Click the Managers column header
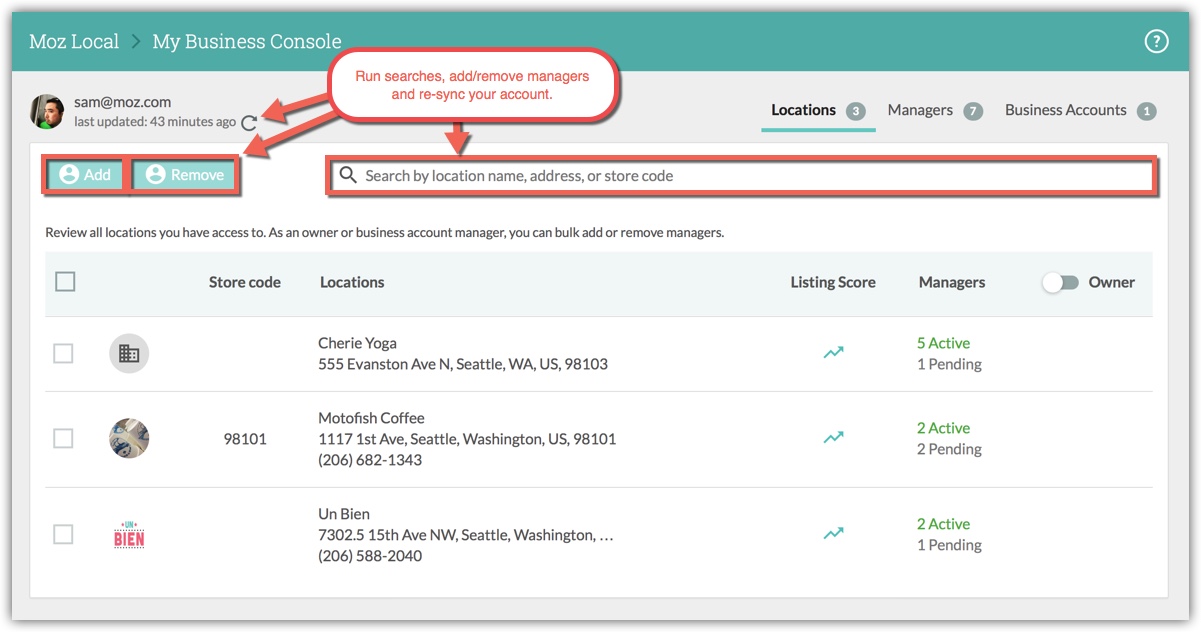 tap(952, 282)
